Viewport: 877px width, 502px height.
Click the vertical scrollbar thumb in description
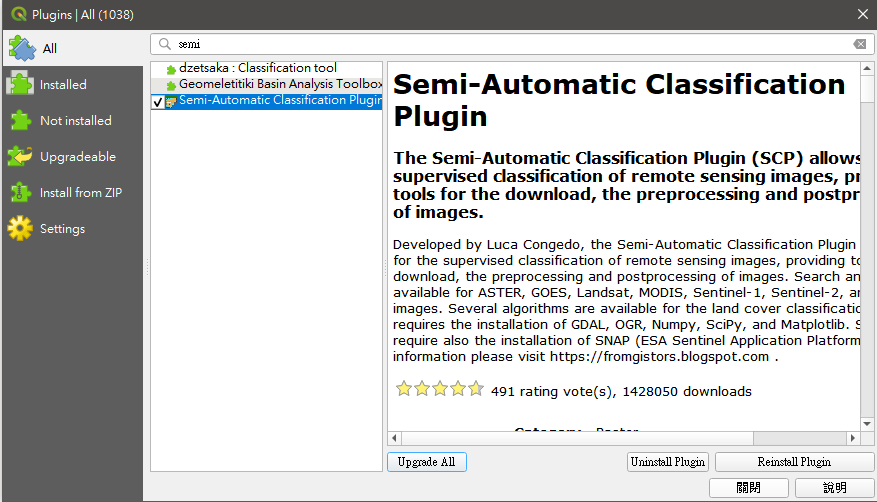[867, 89]
